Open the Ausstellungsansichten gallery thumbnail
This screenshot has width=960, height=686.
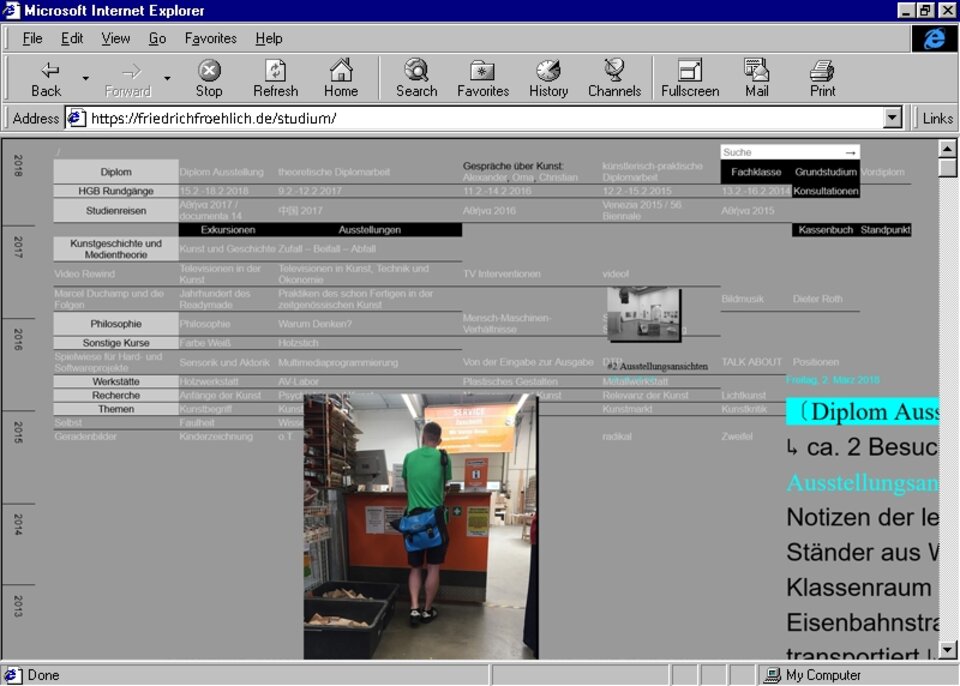click(643, 314)
